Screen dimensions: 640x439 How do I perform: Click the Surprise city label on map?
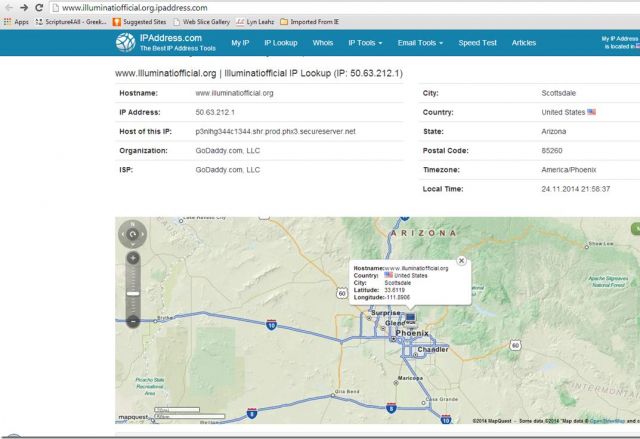pyautogui.click(x=386, y=313)
